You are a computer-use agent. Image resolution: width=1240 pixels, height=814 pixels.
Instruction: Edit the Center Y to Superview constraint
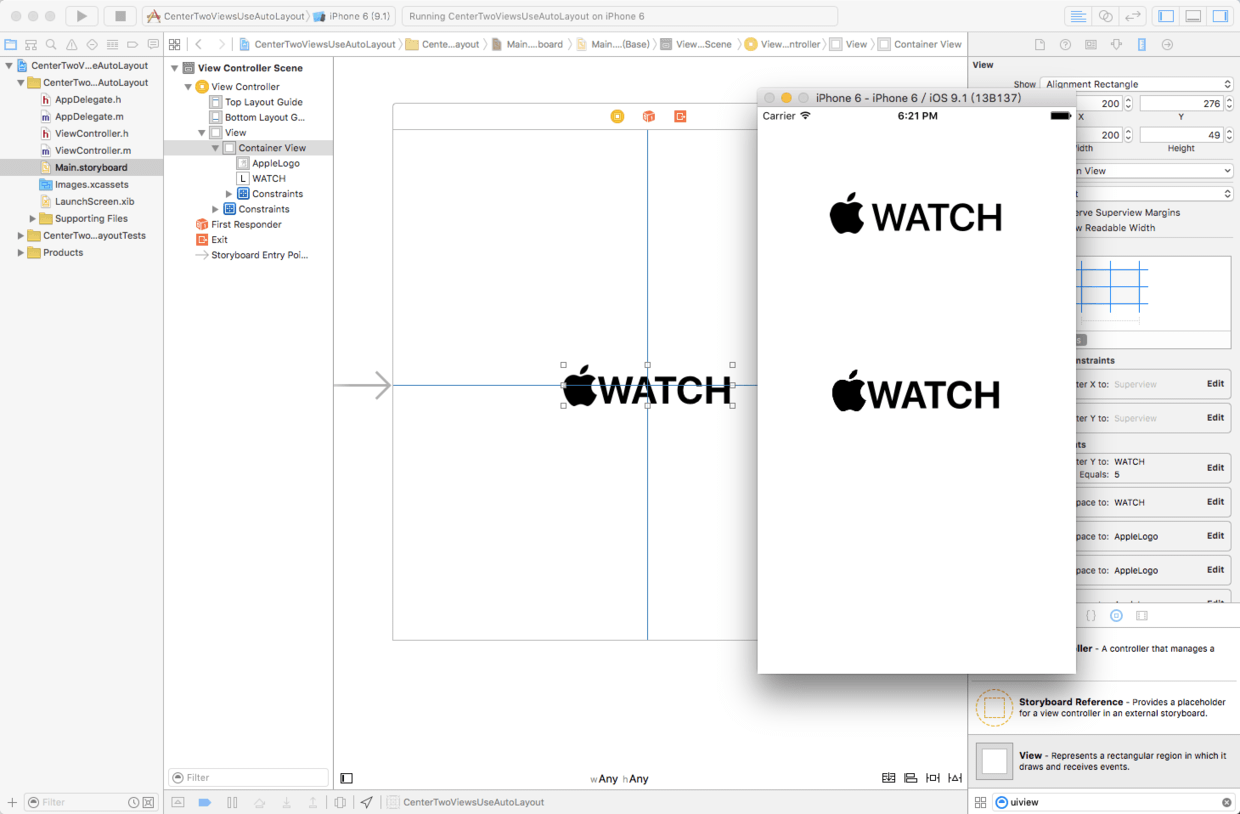(x=1215, y=418)
